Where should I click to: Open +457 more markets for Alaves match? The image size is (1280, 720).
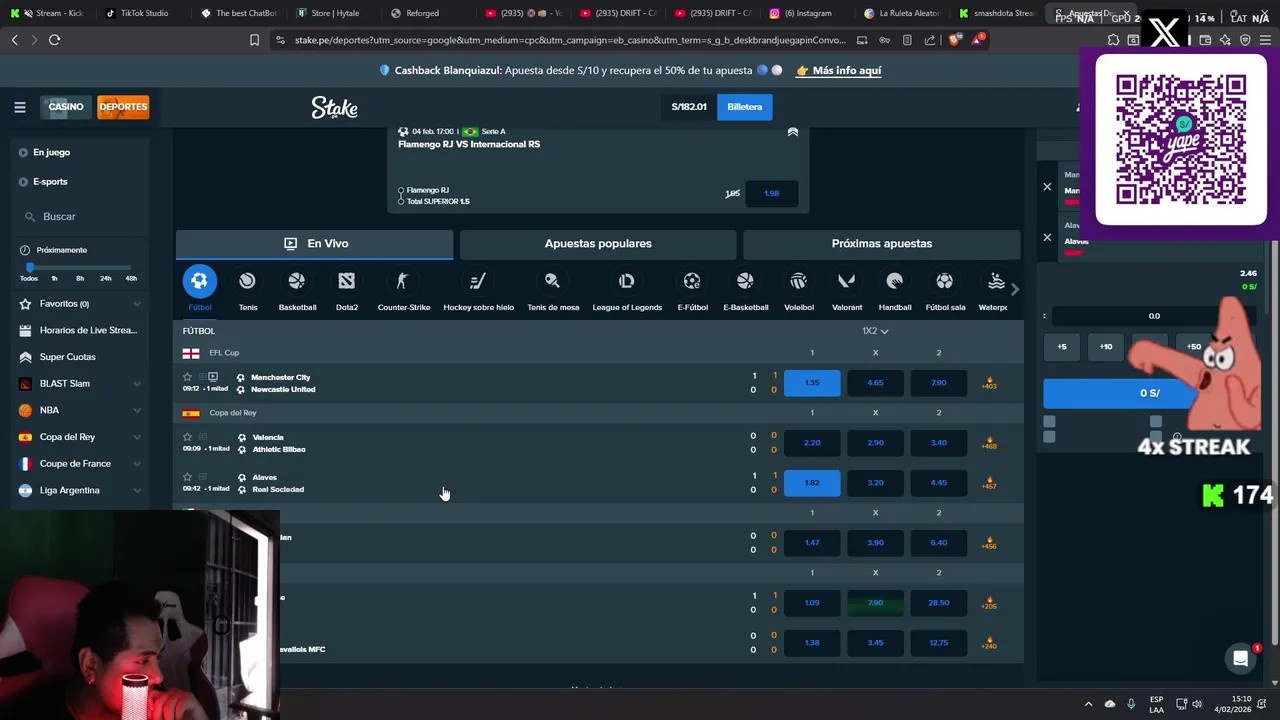(x=989, y=483)
